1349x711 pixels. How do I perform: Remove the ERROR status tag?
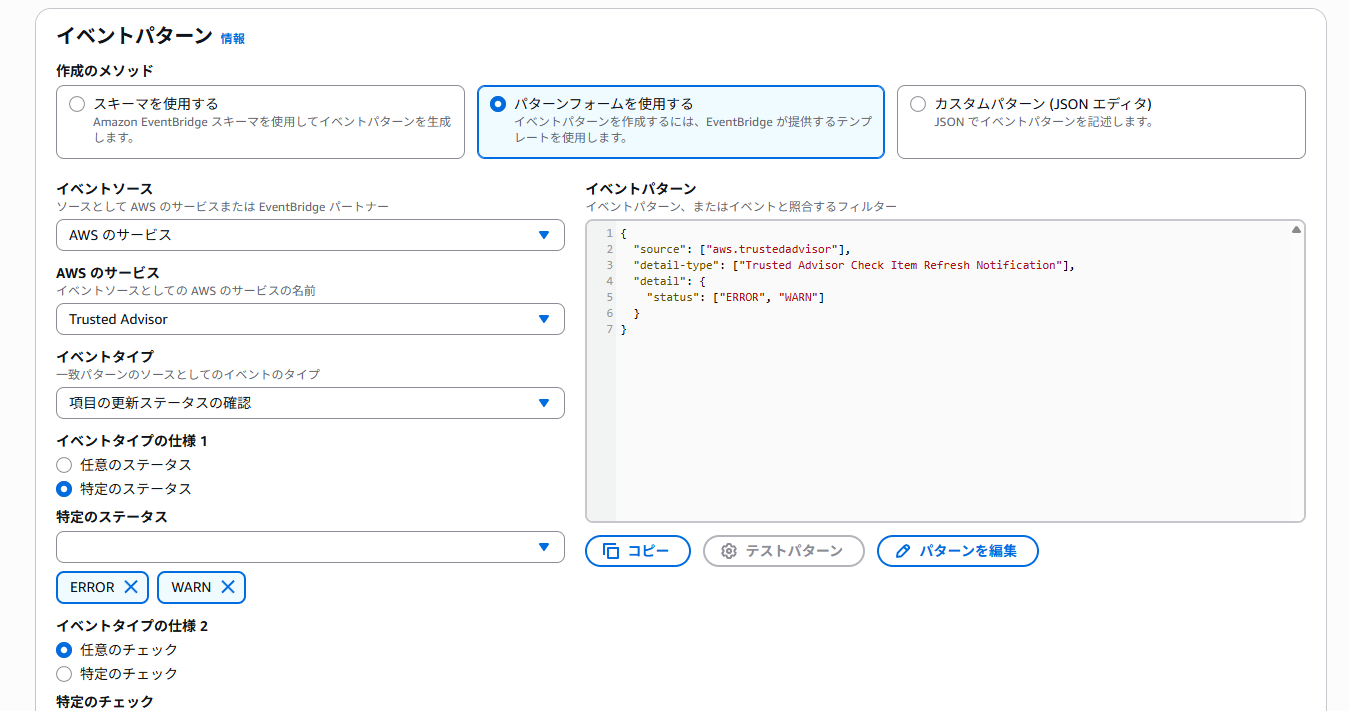(x=131, y=587)
